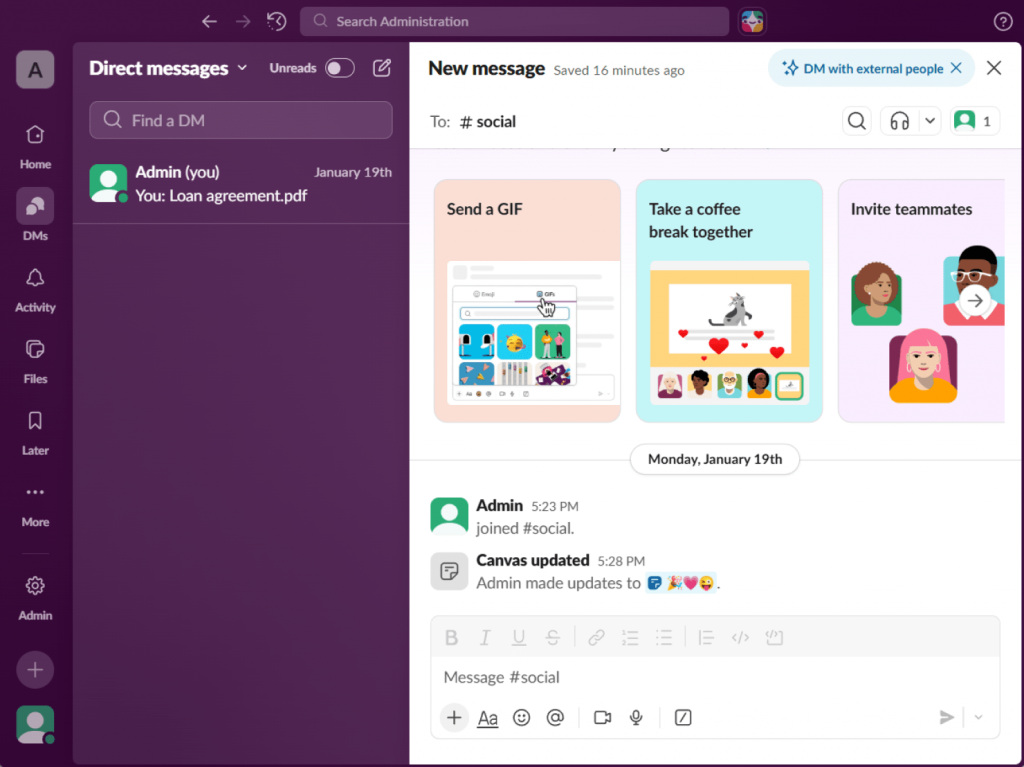
Task: Open the colorful app icon beside search
Action: (752, 22)
